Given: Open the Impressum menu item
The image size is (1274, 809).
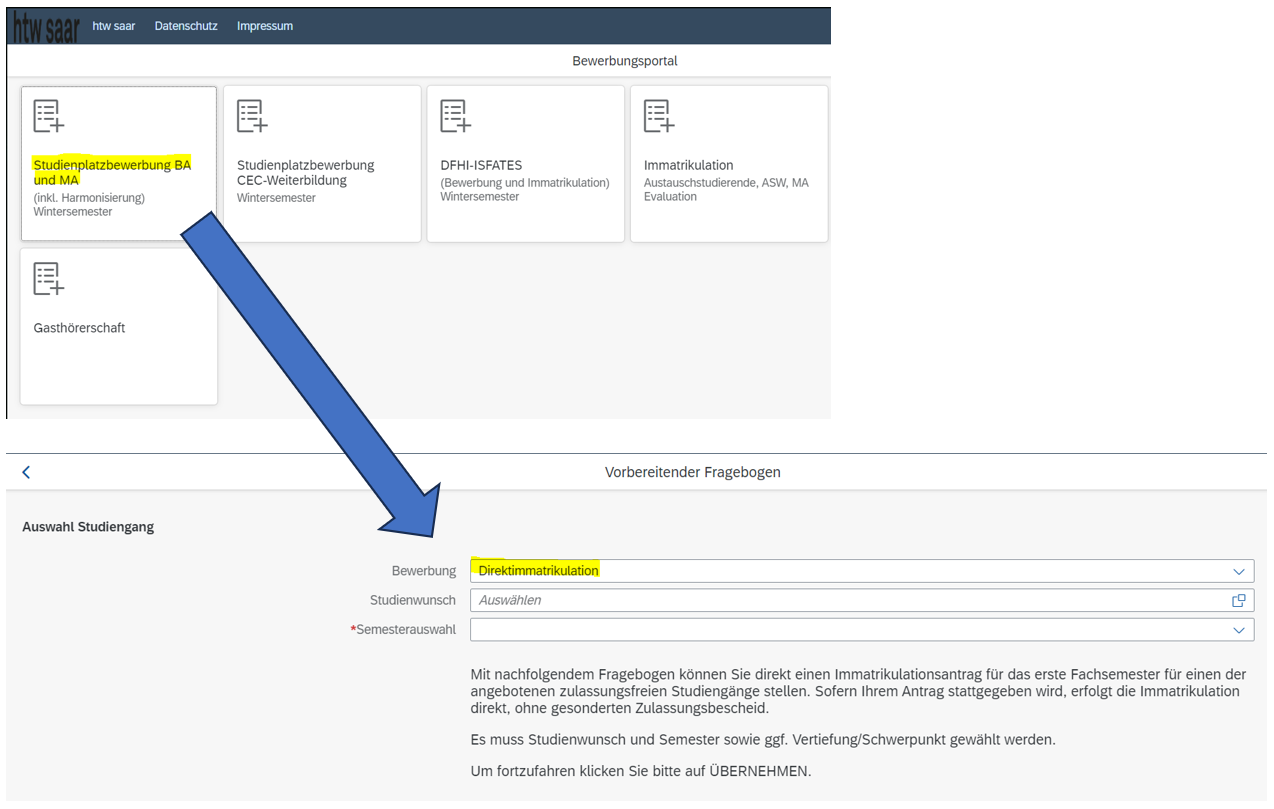Looking at the screenshot, I should pyautogui.click(x=265, y=26).
